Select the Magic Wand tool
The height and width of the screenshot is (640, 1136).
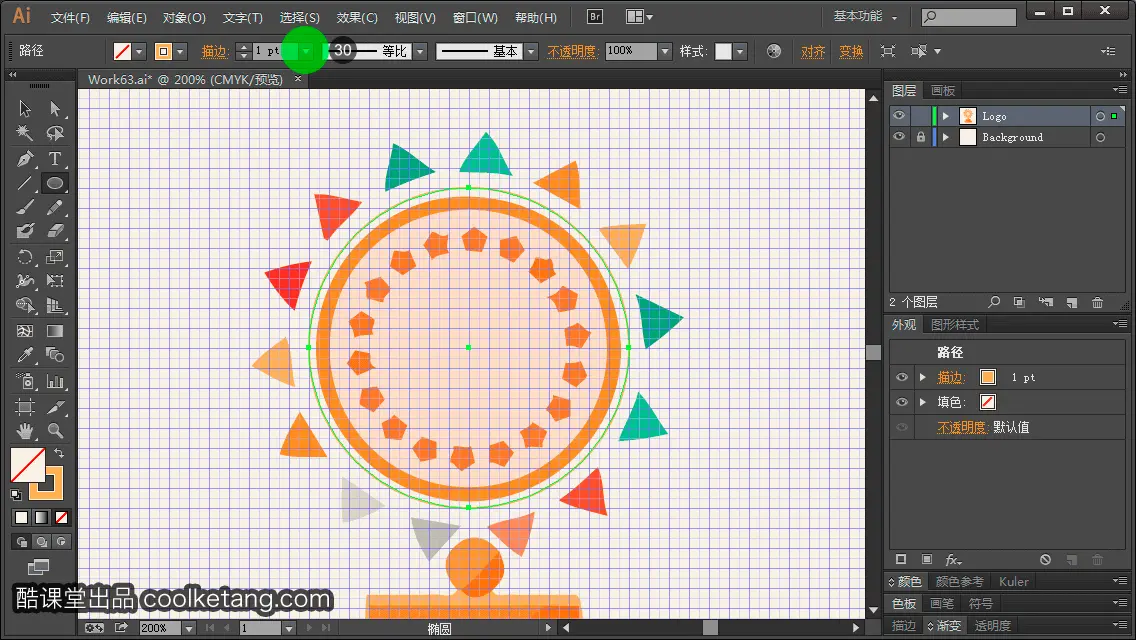(x=25, y=133)
